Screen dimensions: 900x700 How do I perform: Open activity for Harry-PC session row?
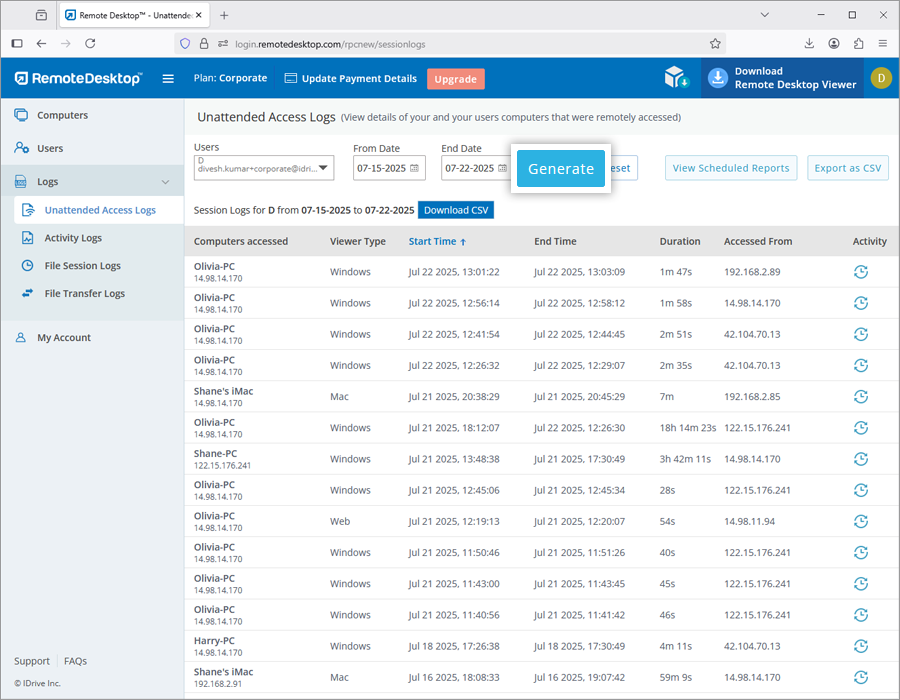[x=860, y=646]
